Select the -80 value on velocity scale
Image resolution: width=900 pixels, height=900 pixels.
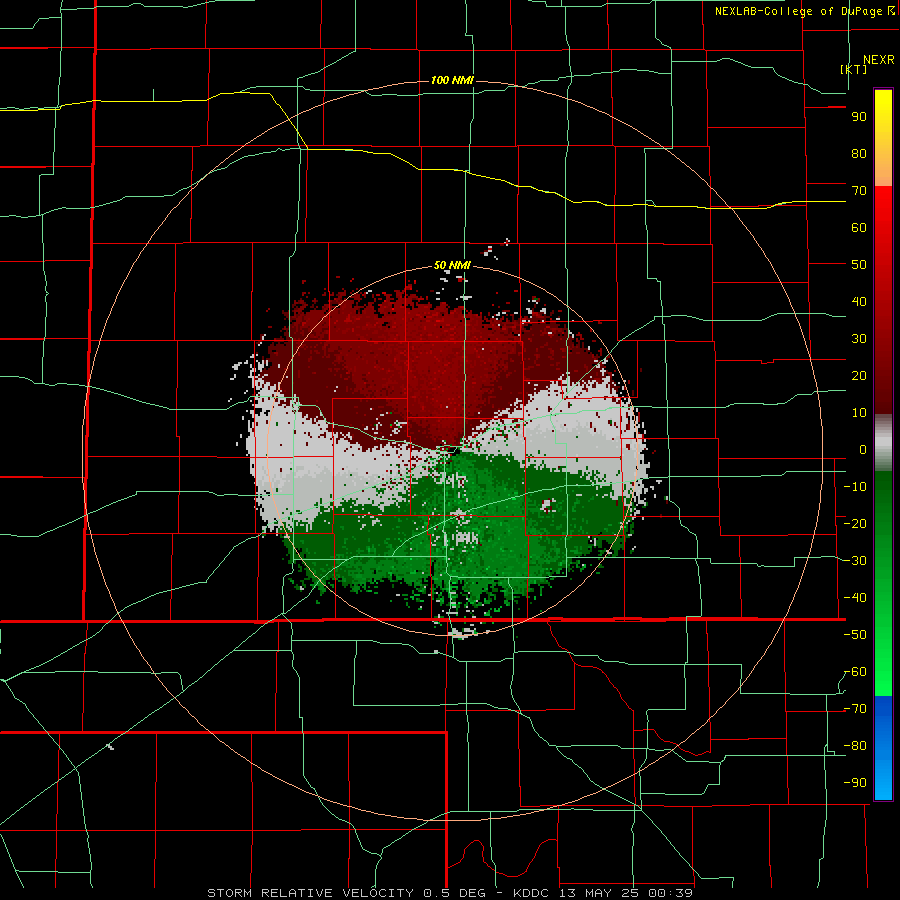click(x=855, y=746)
